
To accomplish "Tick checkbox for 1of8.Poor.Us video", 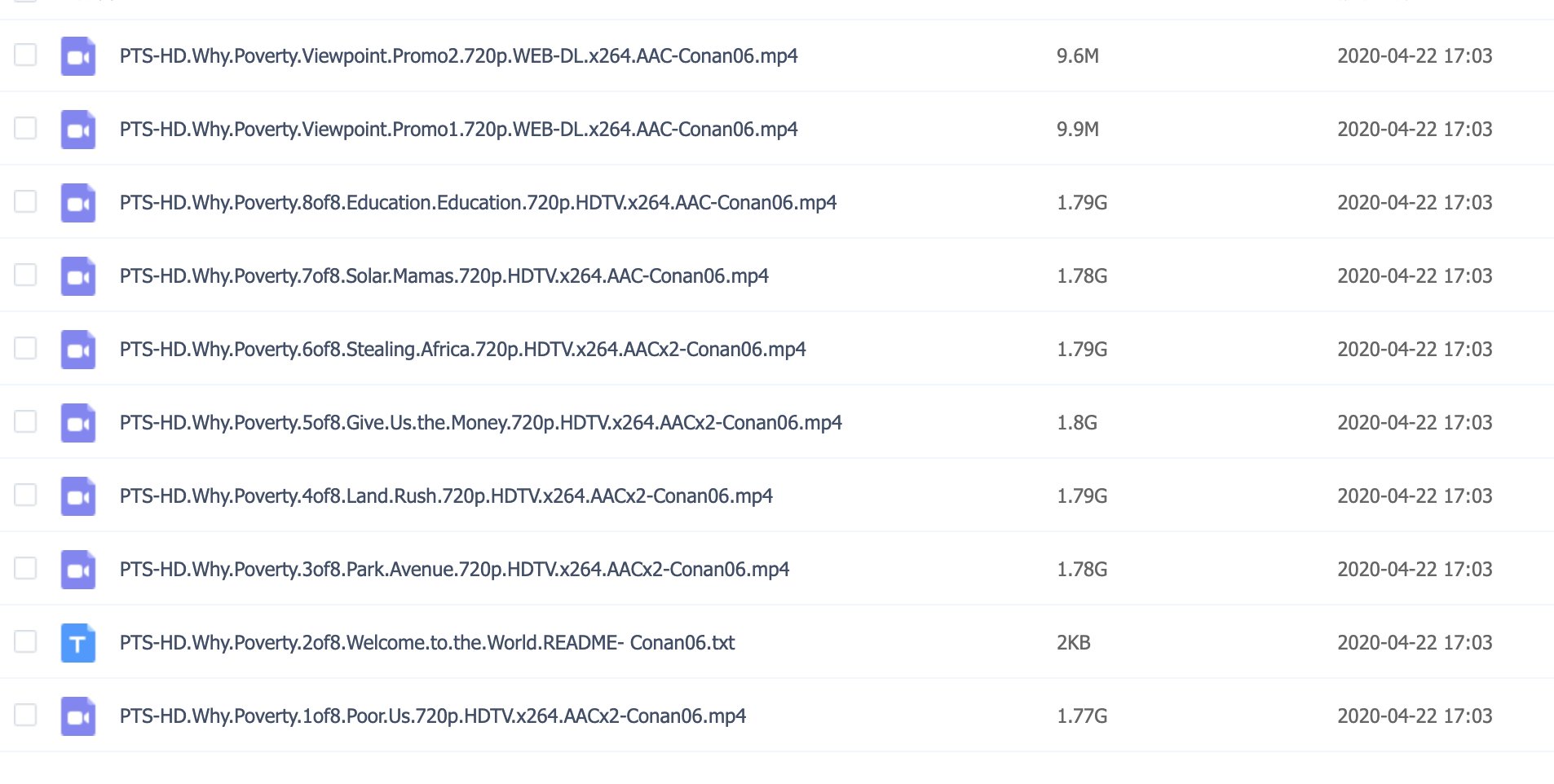I will pyautogui.click(x=25, y=715).
